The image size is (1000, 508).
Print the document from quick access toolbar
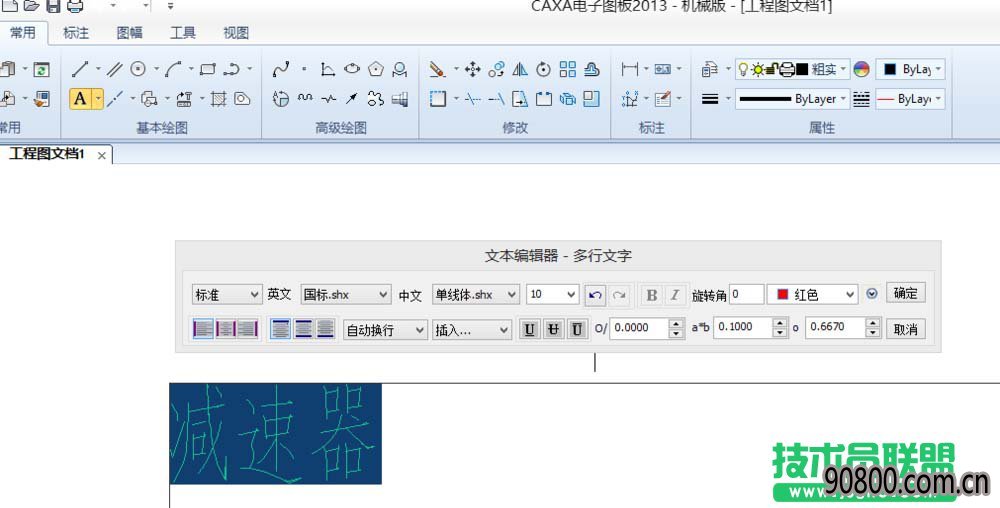click(75, 7)
